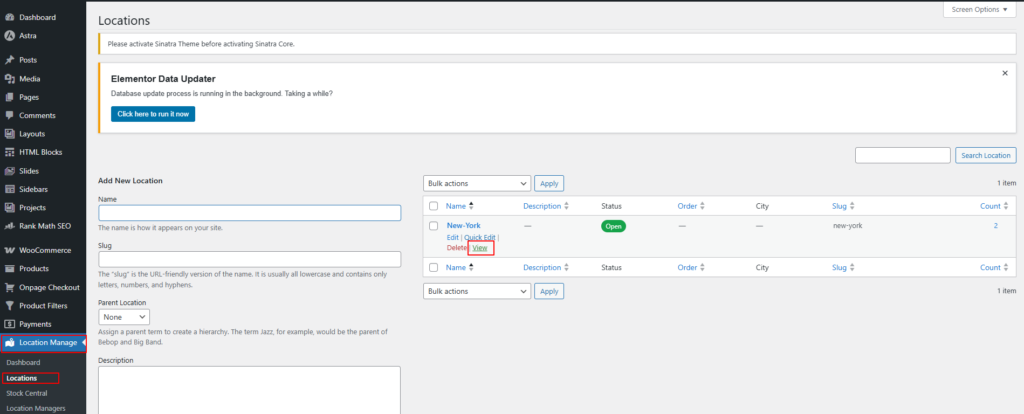Image resolution: width=1024 pixels, height=414 pixels.
Task: Click the View link under New-York
Action: (480, 248)
